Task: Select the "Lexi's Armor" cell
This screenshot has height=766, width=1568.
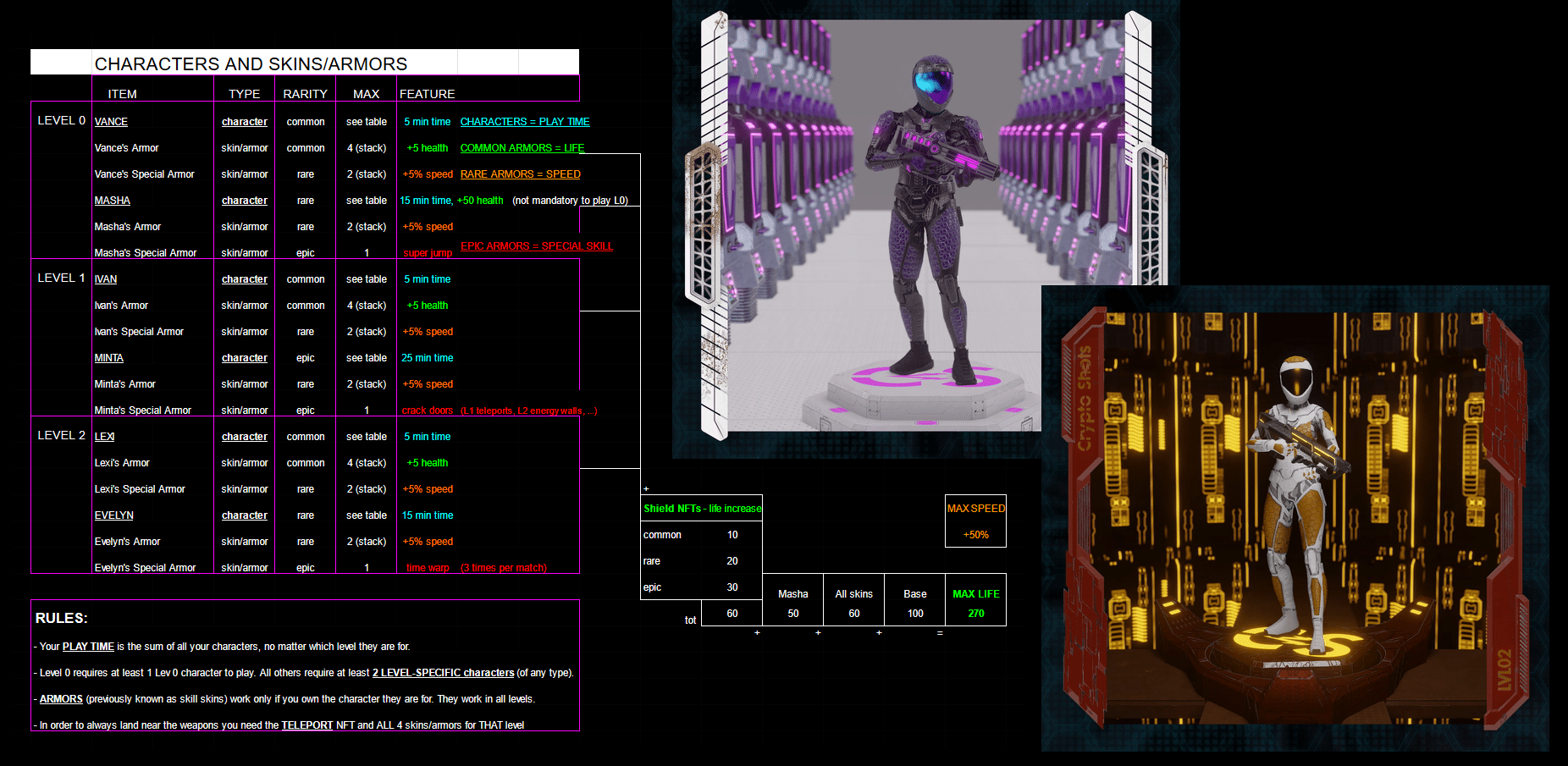Action: (x=122, y=463)
